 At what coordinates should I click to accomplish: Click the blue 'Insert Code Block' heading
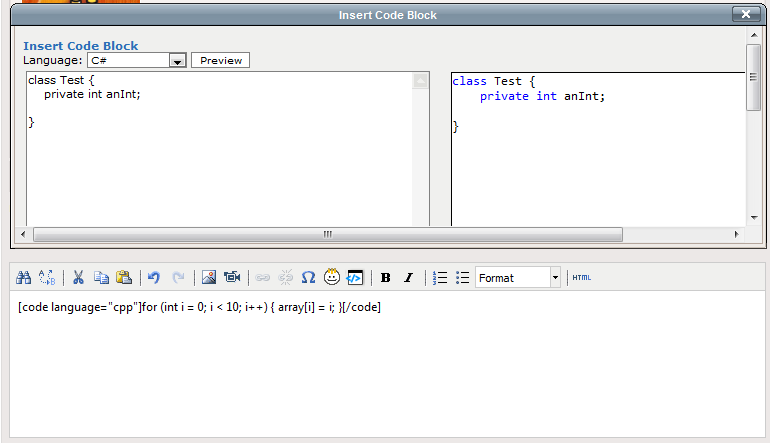tap(81, 46)
